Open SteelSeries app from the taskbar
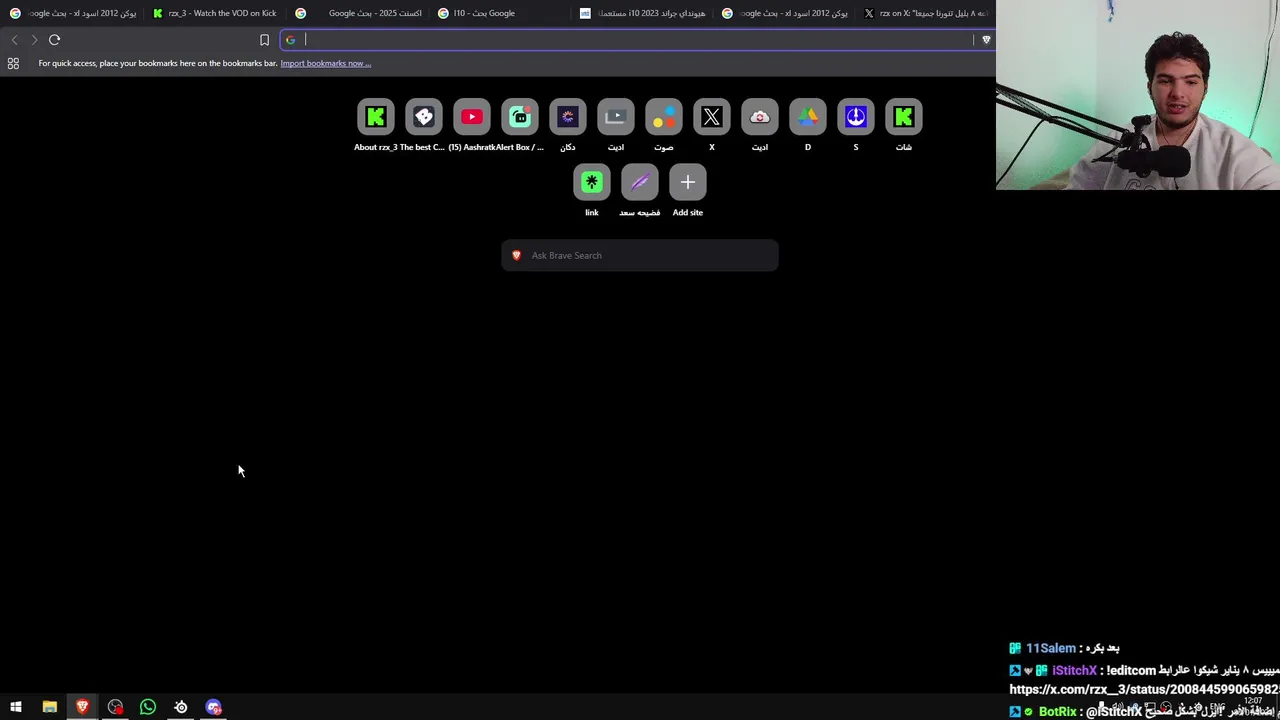The height and width of the screenshot is (720, 1280). pyautogui.click(x=181, y=707)
